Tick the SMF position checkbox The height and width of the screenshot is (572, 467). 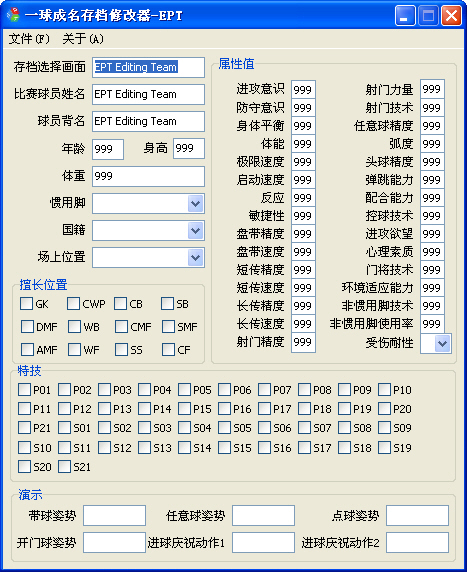pos(168,326)
